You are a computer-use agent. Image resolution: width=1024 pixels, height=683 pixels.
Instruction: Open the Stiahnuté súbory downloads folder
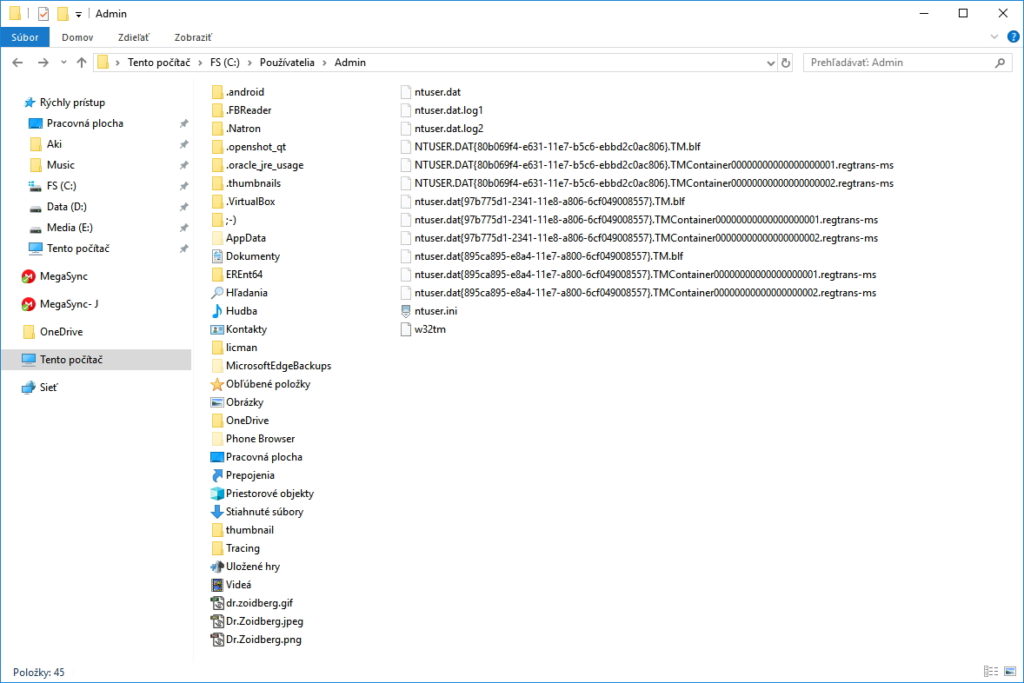click(x=264, y=512)
